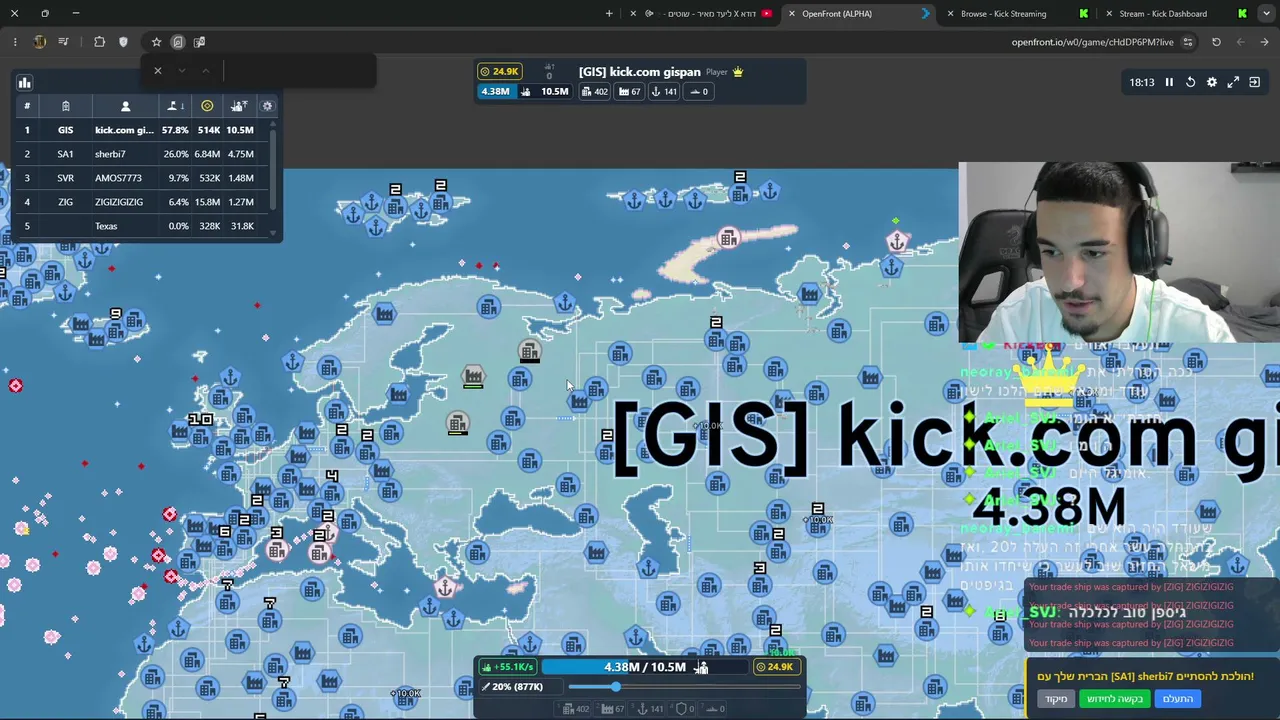The image size is (1280, 720).
Task: Select top leaderboard row kick.com gi...
Action: click(x=140, y=130)
